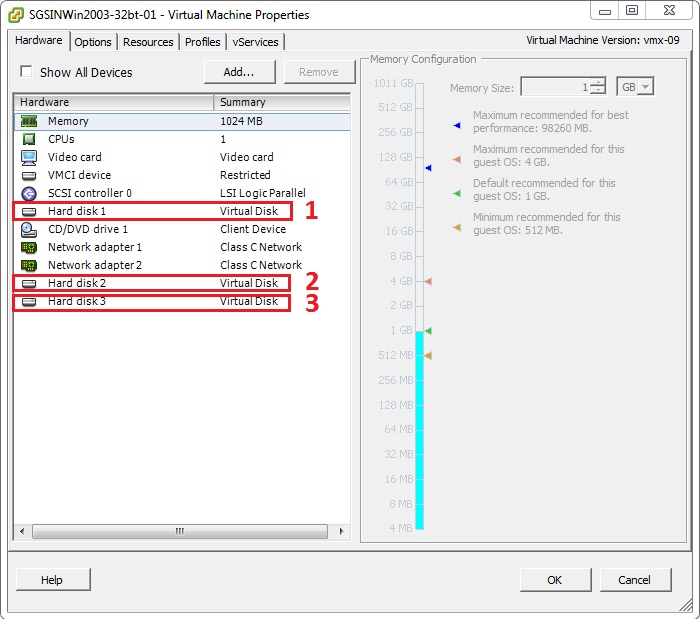Viewport: 700px width, 619px height.
Task: Switch to the Hardware tab
Action: coord(39,41)
